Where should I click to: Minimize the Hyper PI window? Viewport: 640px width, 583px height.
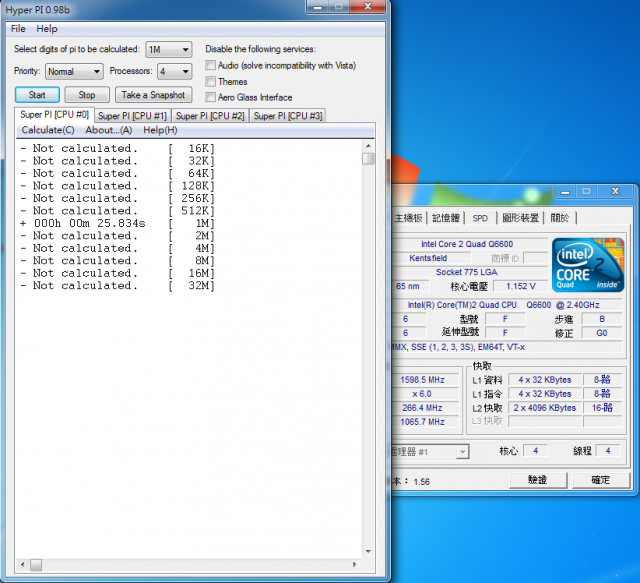318,7
